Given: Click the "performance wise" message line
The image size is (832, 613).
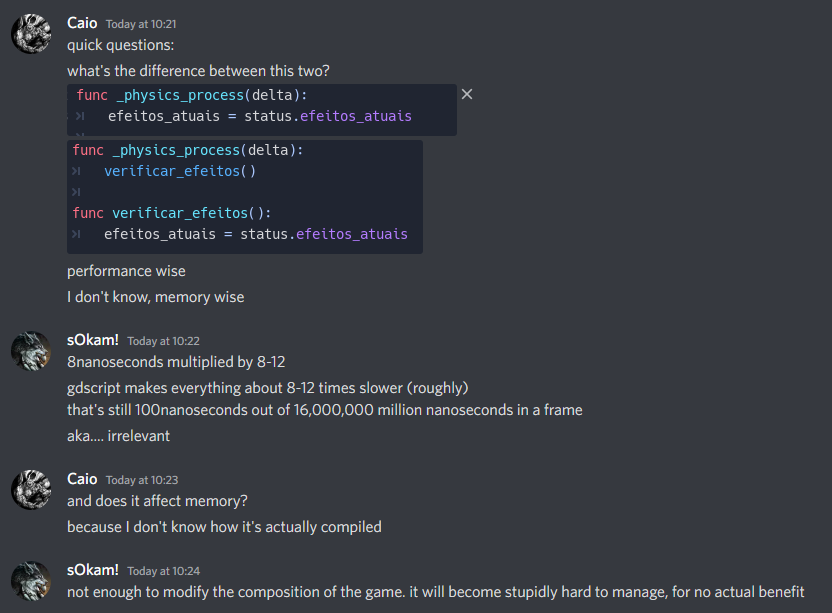Looking at the screenshot, I should (126, 271).
